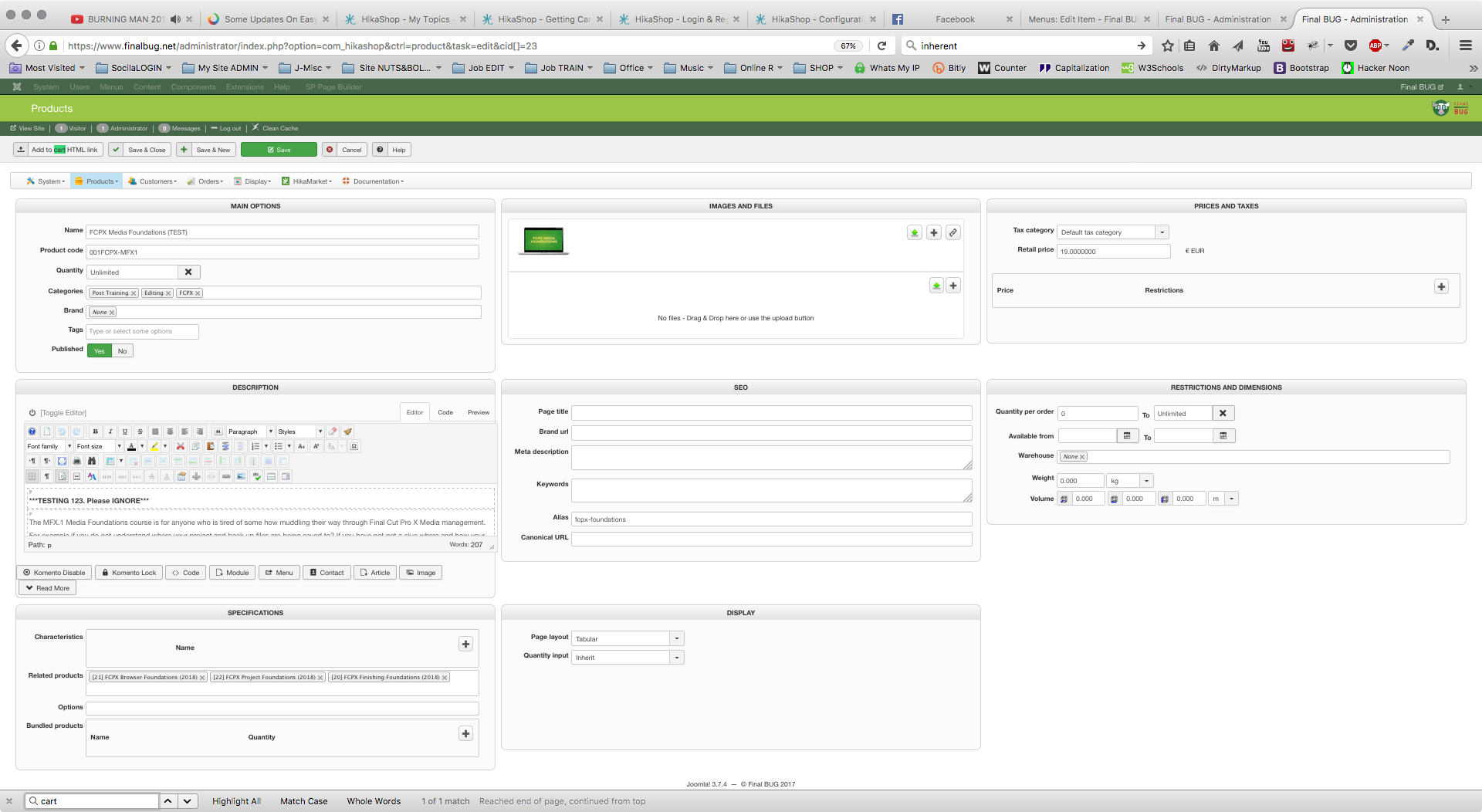1482x812 pixels.
Task: Open the Components menu in Joomla bar
Action: point(193,87)
